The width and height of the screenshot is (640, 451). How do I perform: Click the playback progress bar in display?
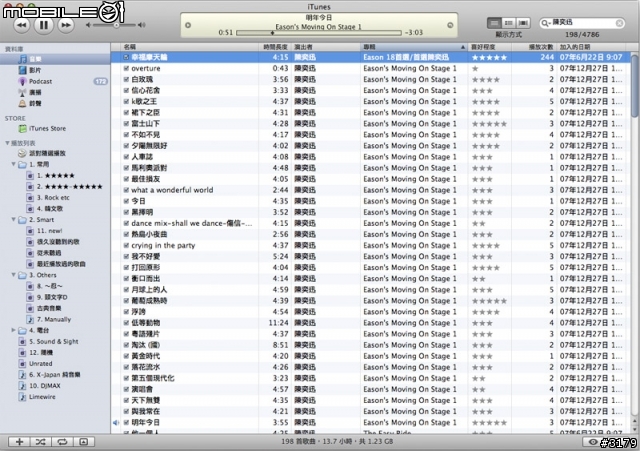pyautogui.click(x=318, y=33)
